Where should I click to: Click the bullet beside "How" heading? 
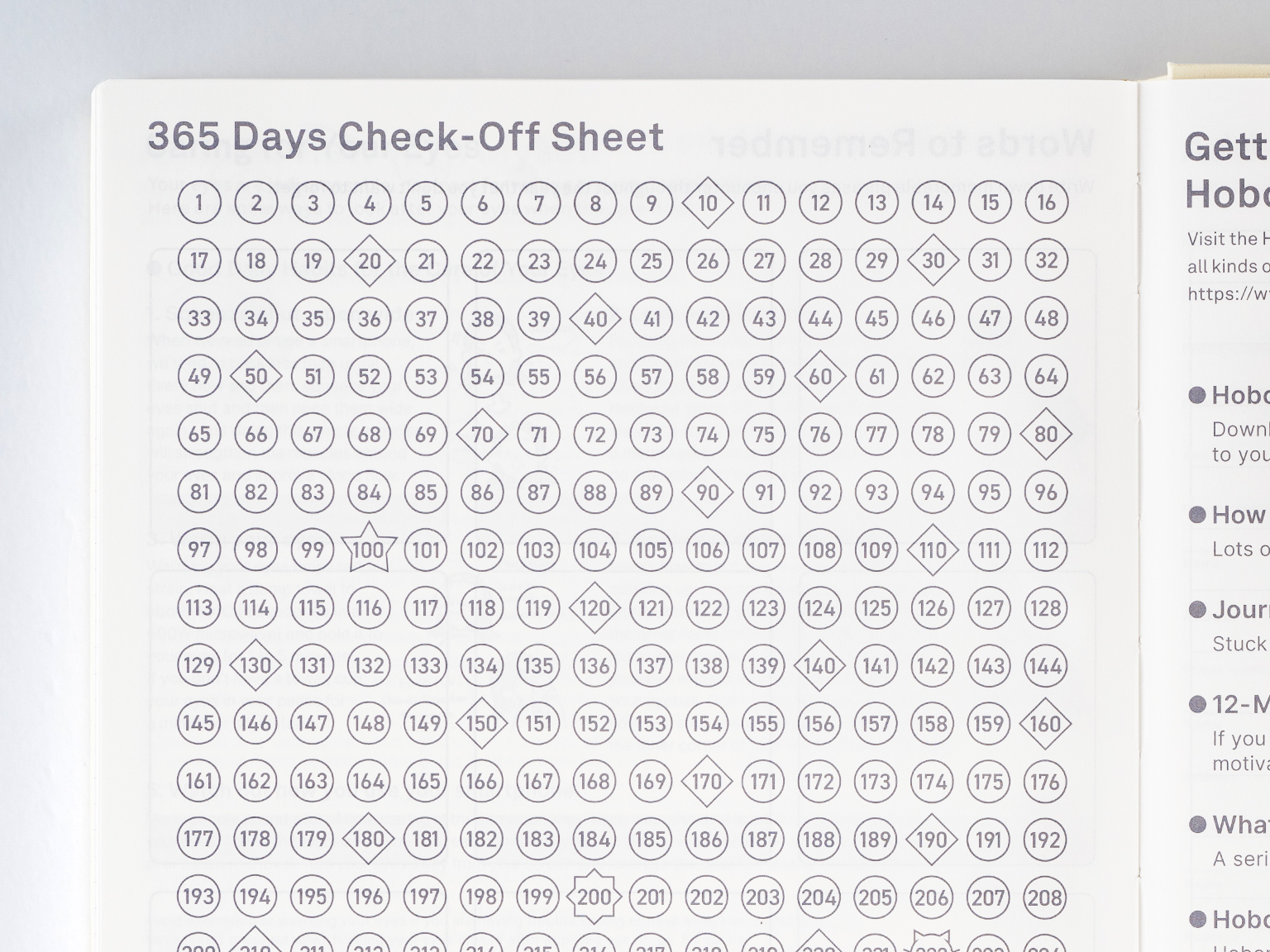click(x=1196, y=515)
